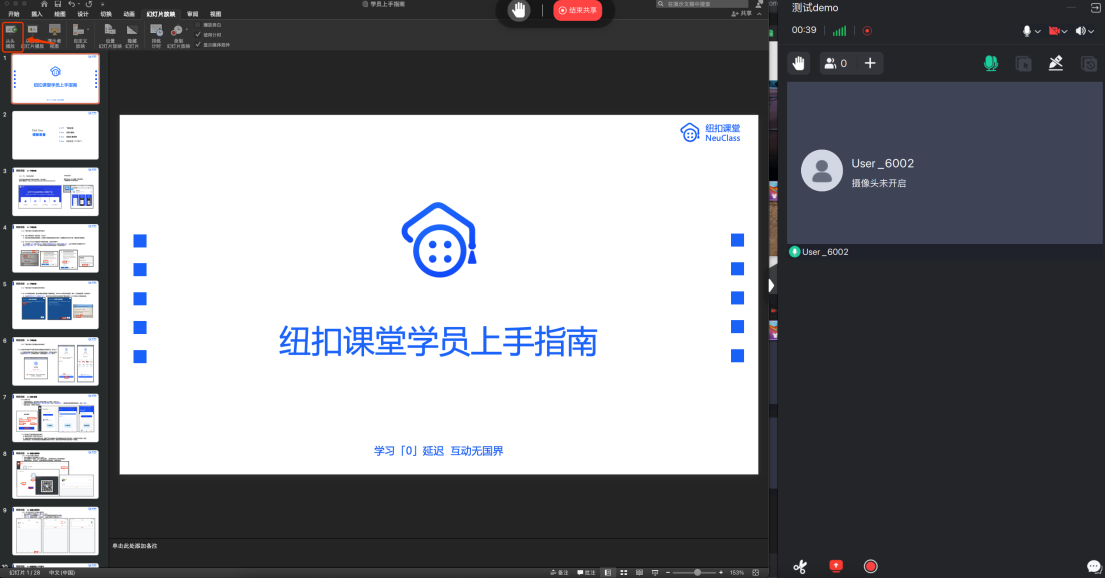
Task: Click the redo icon in title bar
Action: tap(89, 4)
